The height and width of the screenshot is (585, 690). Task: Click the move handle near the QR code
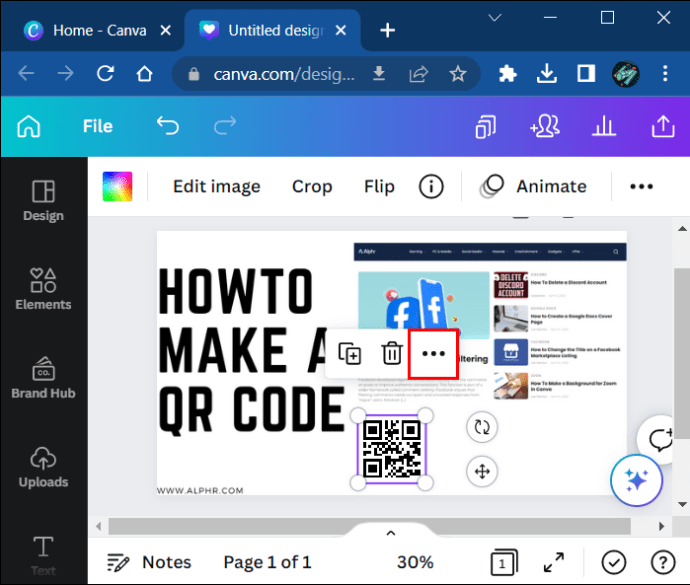(482, 472)
